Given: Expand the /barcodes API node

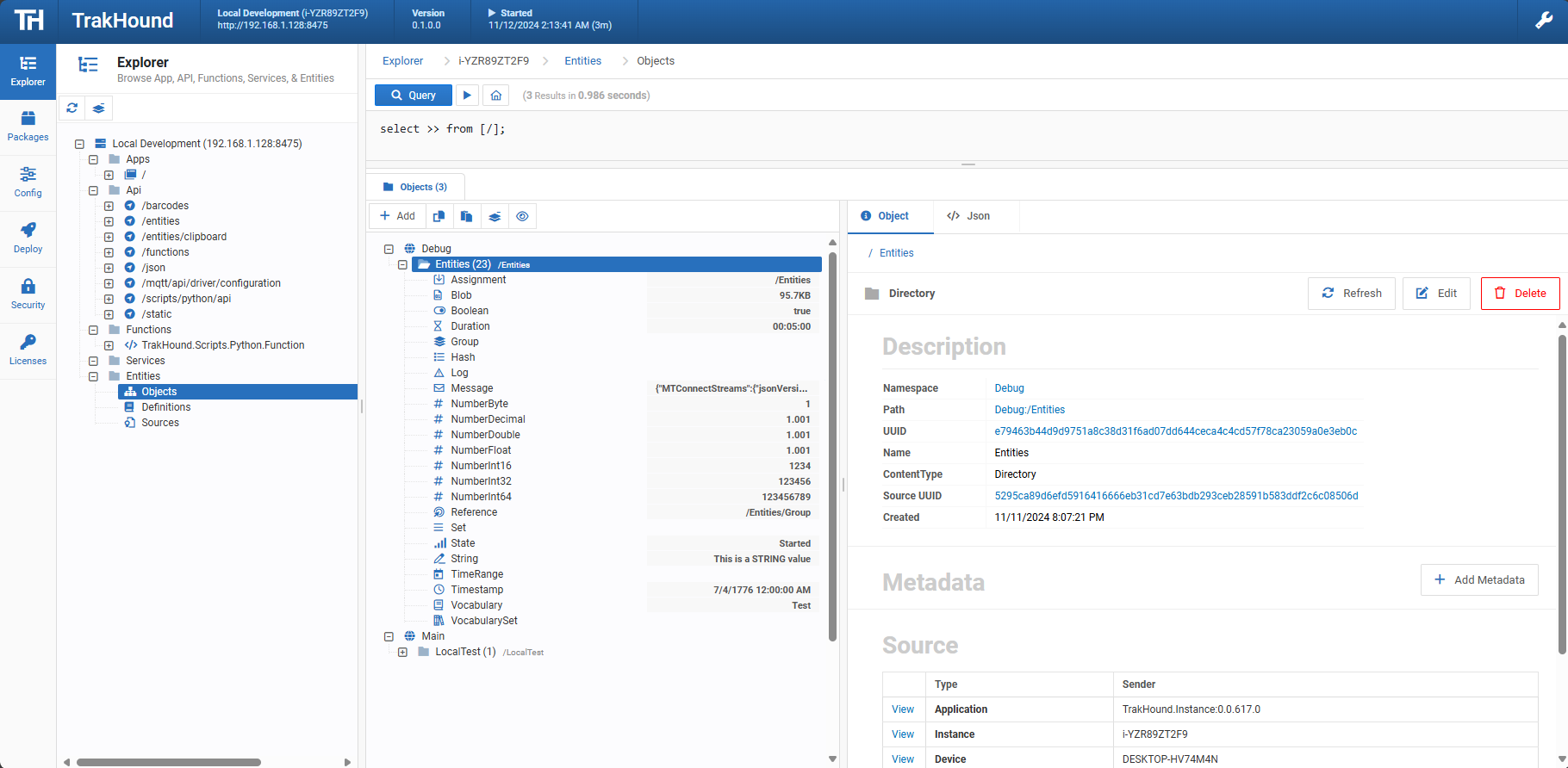Looking at the screenshot, I should [109, 206].
